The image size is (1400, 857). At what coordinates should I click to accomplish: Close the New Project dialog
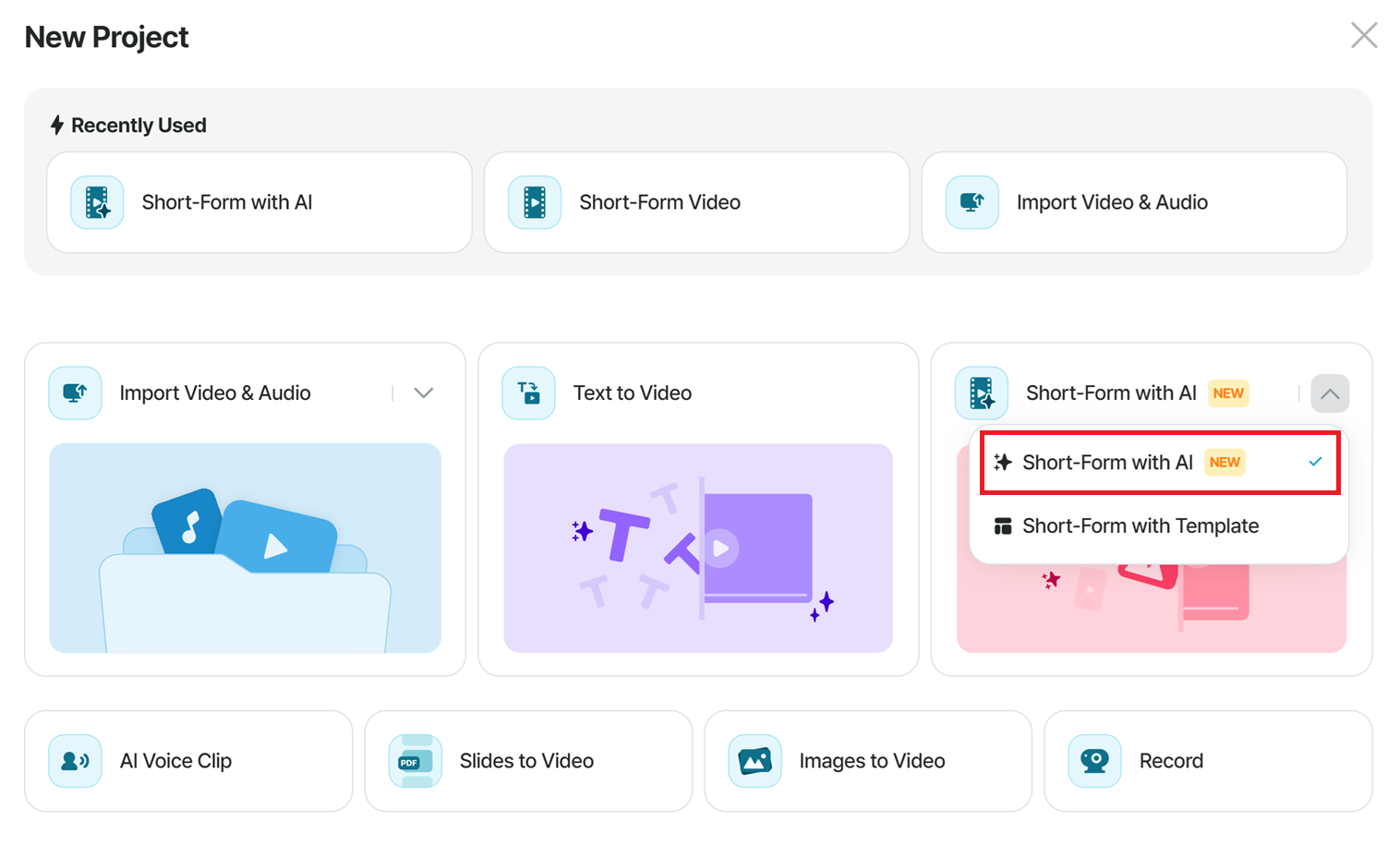point(1364,36)
